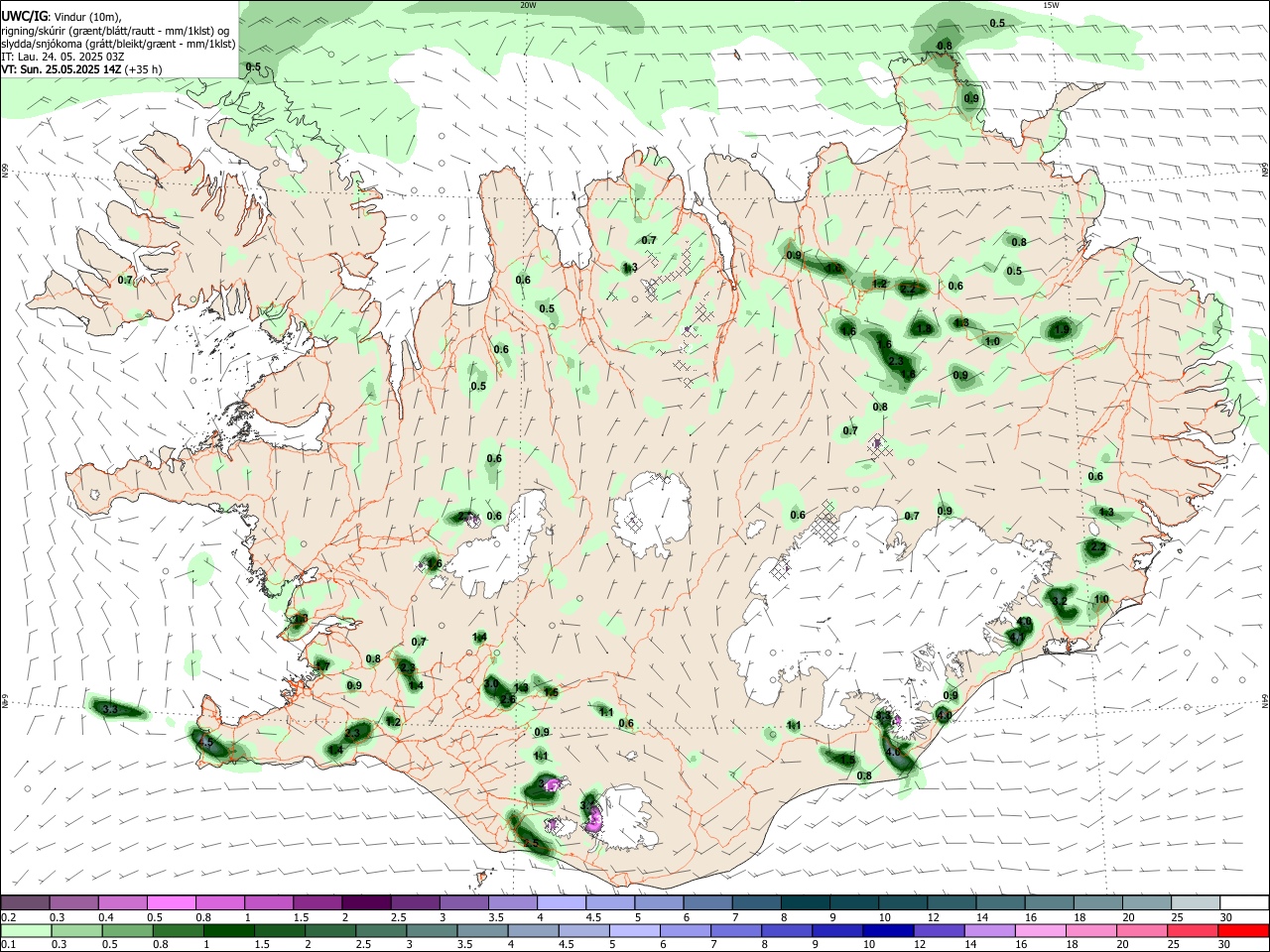Screen dimensions: 1270x952
Task: Click the 20W longitude label at top
Action: (528, 5)
